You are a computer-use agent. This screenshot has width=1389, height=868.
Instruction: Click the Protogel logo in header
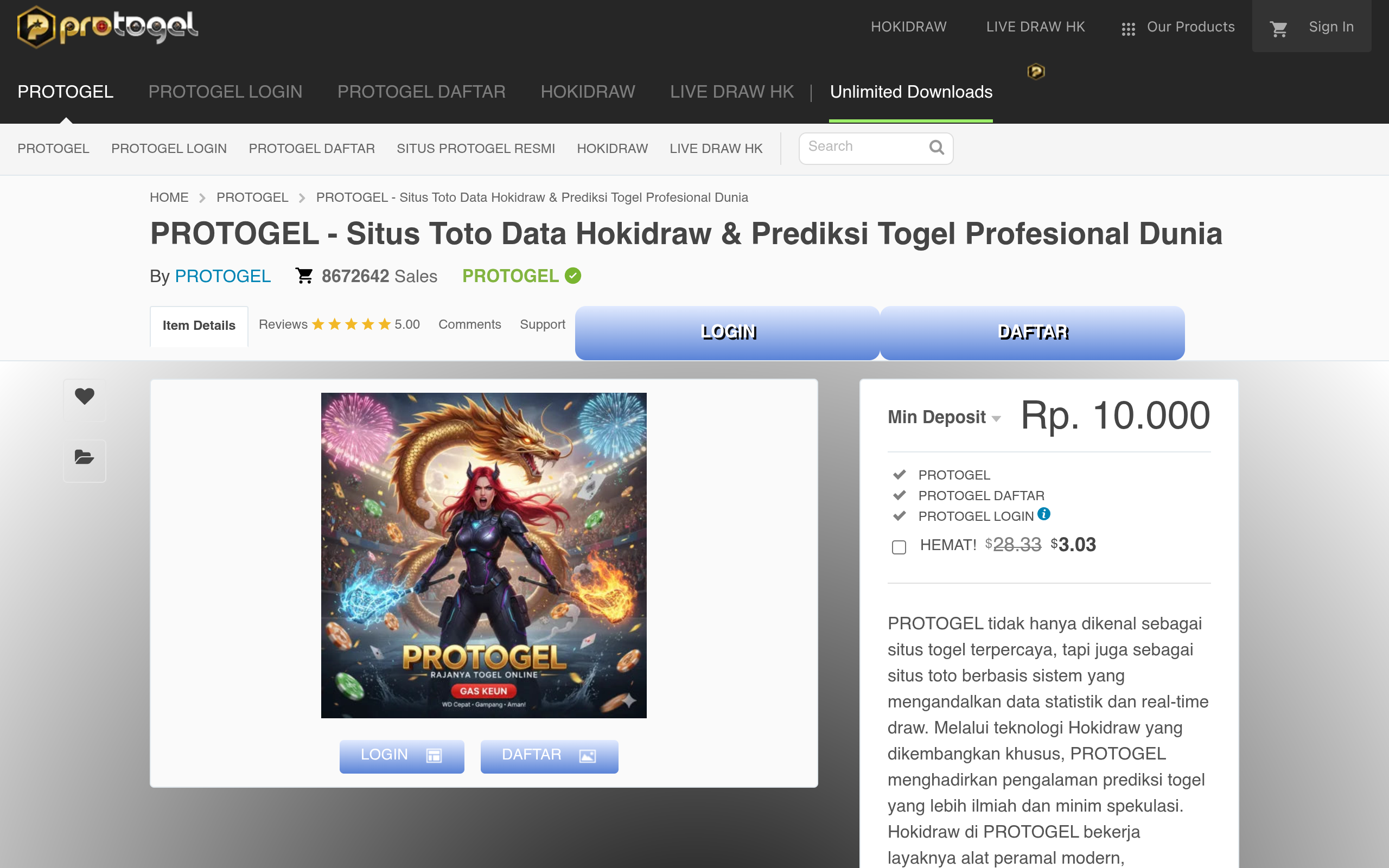(x=107, y=27)
